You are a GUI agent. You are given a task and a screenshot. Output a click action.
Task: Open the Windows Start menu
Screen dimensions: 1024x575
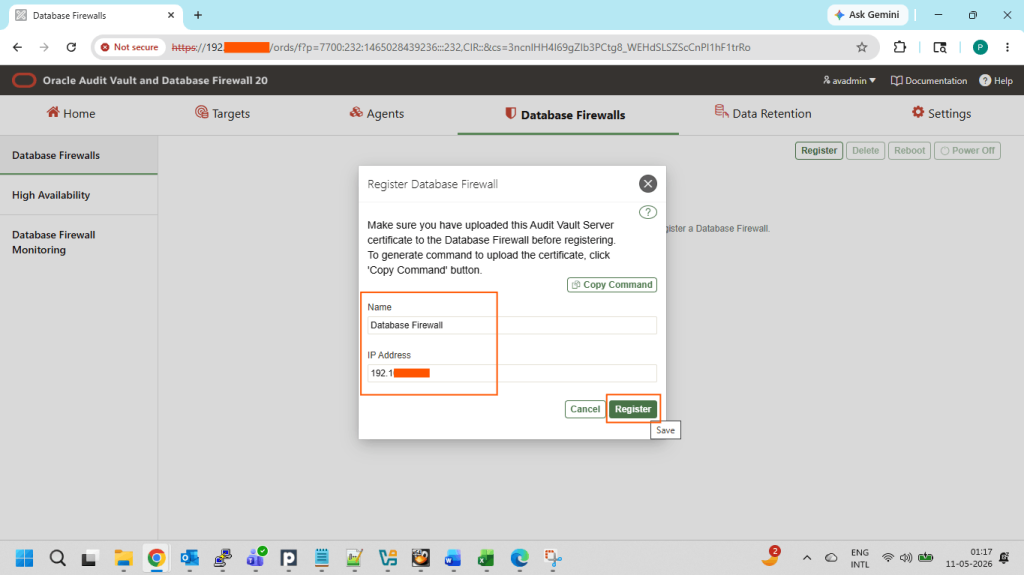24,558
